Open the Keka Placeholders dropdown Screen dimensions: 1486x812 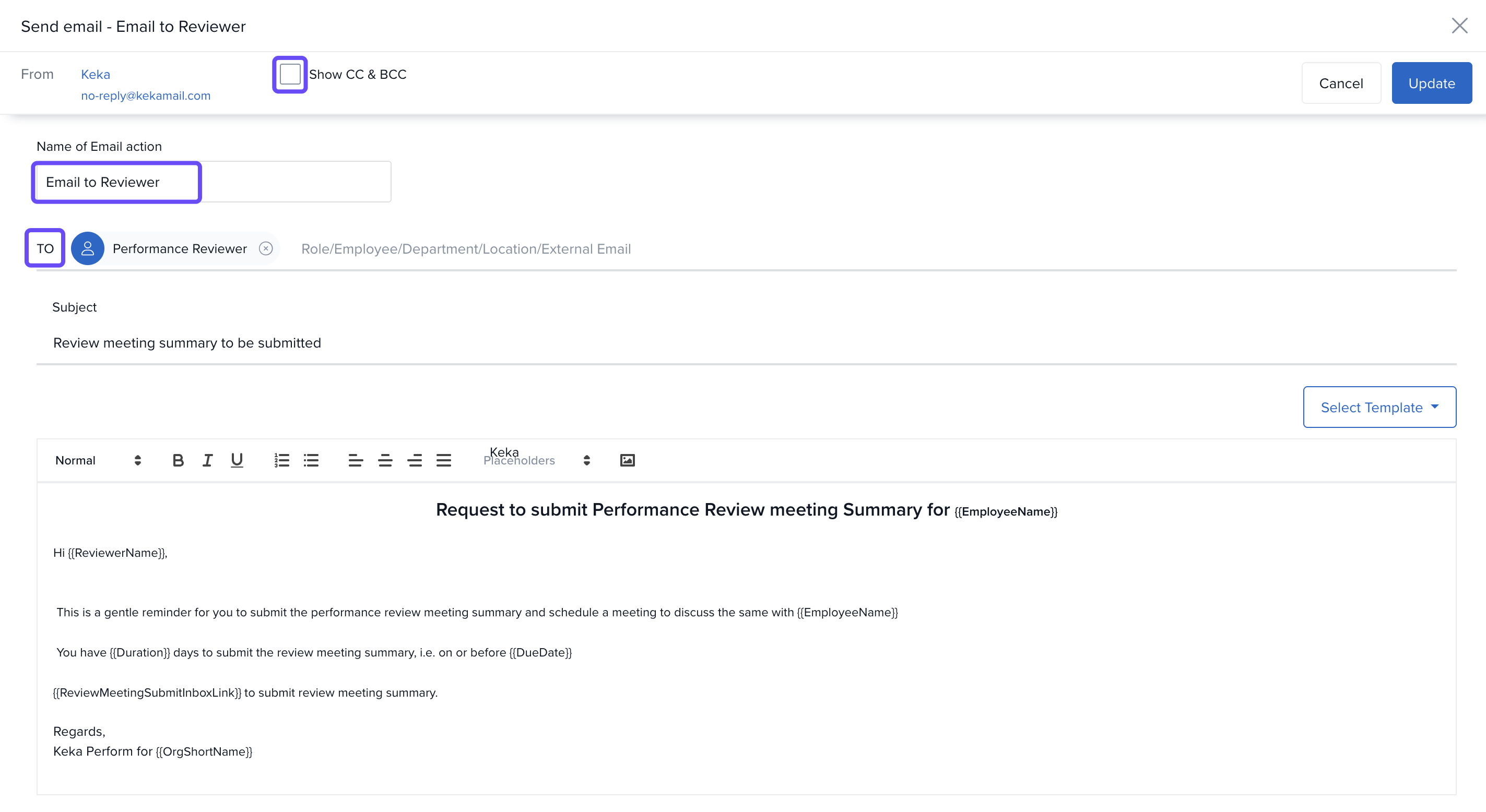point(536,460)
